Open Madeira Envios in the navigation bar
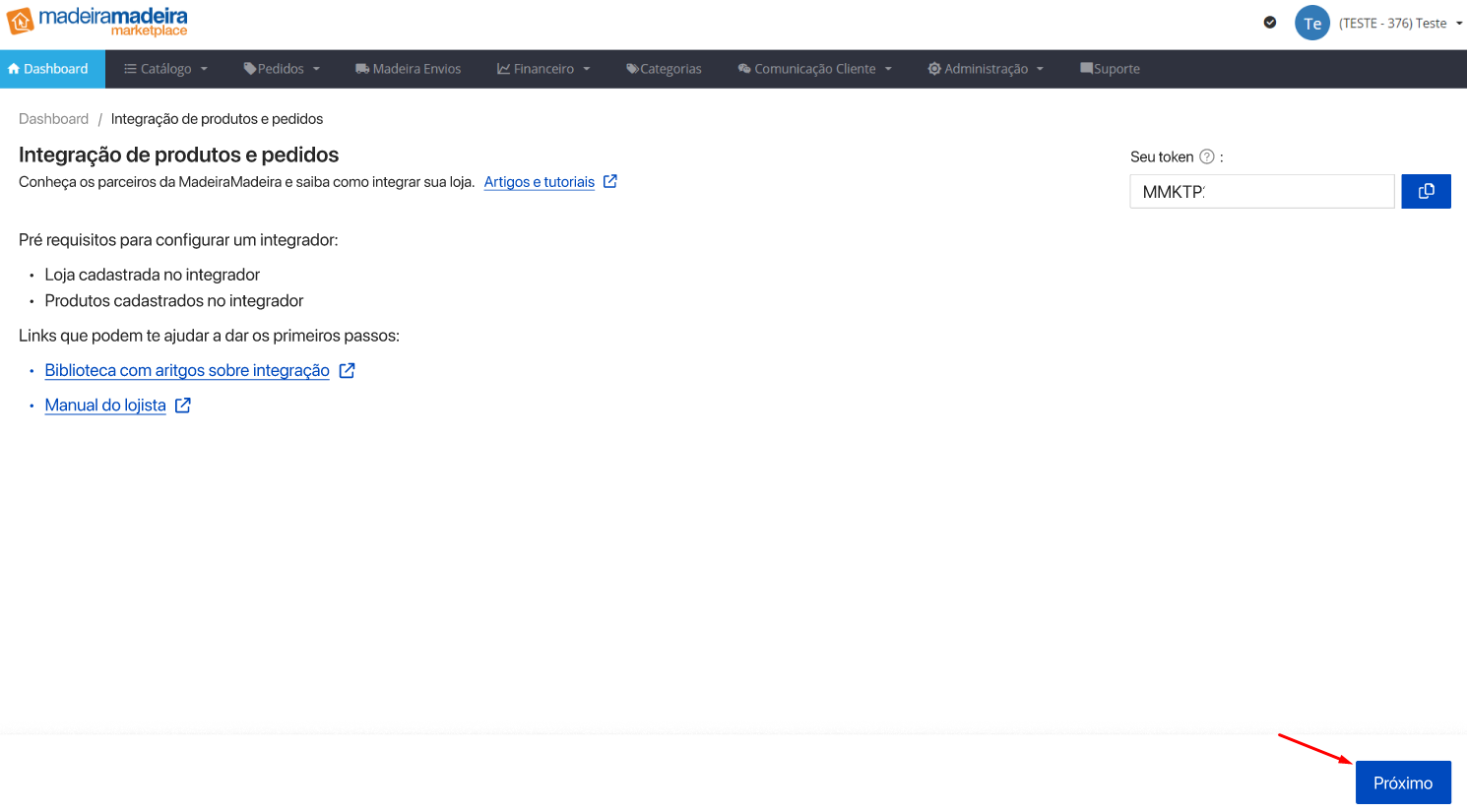This screenshot has width=1467, height=812. pyautogui.click(x=409, y=69)
